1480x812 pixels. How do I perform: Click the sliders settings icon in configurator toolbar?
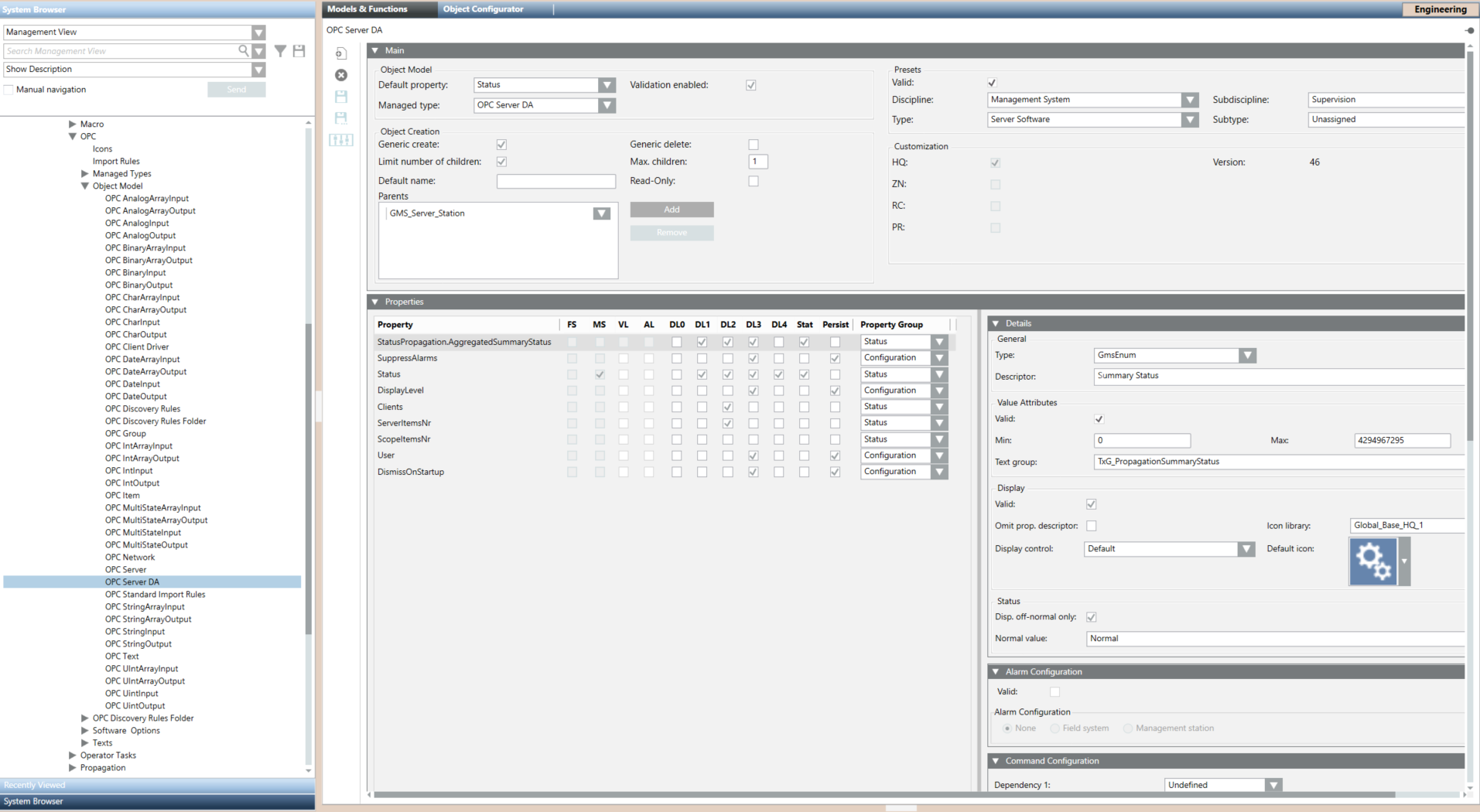coord(341,140)
